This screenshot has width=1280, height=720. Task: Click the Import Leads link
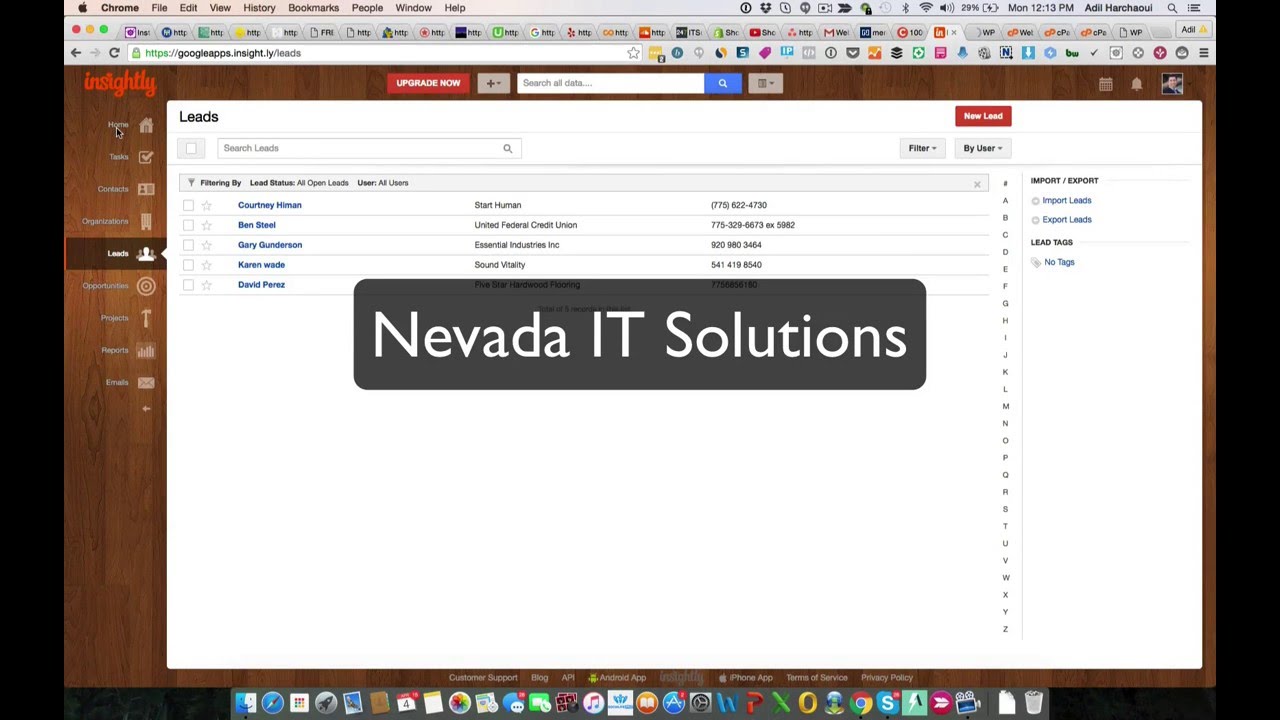pyautogui.click(x=1066, y=200)
